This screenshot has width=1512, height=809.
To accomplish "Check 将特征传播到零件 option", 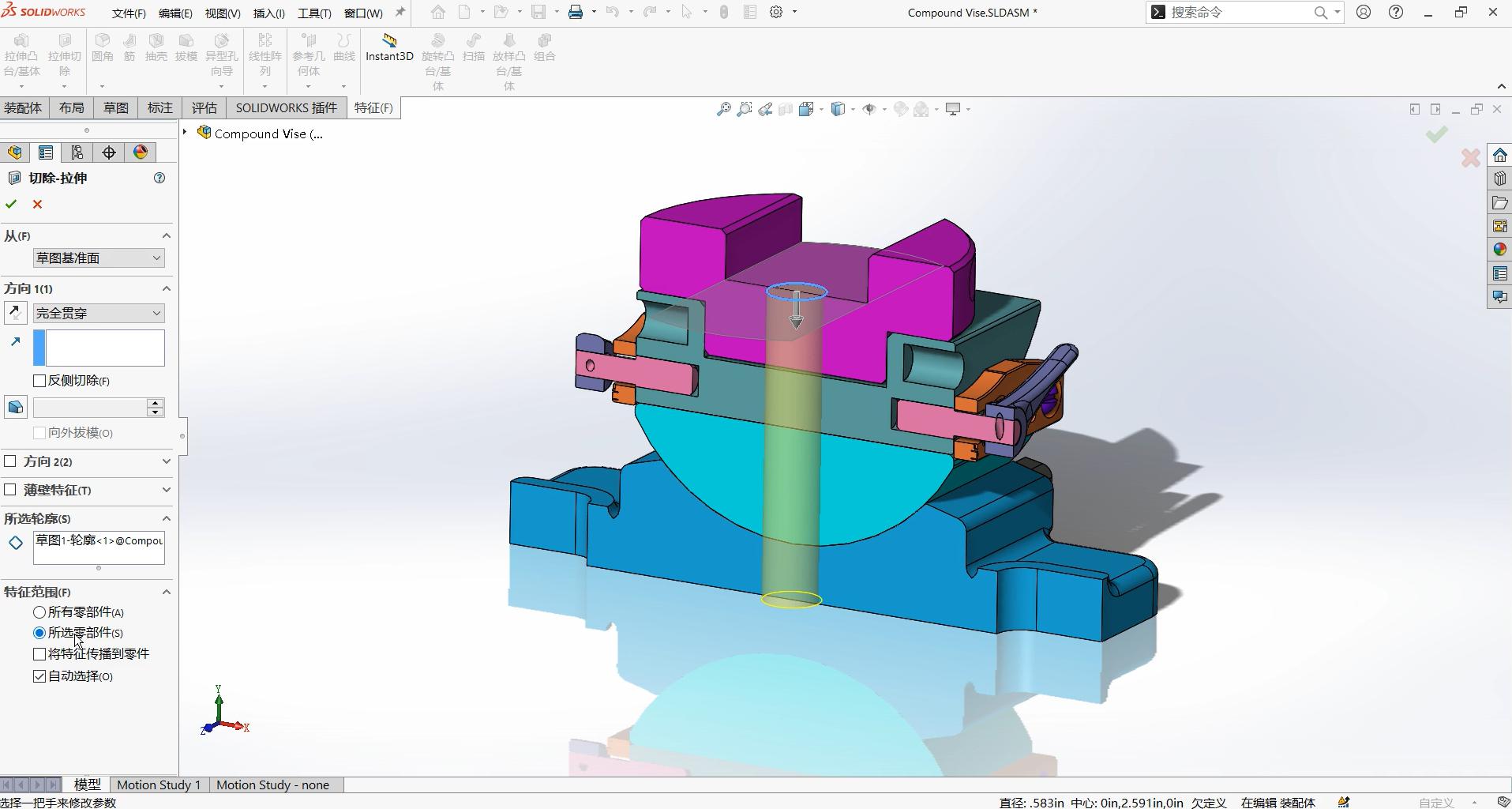I will [x=39, y=654].
